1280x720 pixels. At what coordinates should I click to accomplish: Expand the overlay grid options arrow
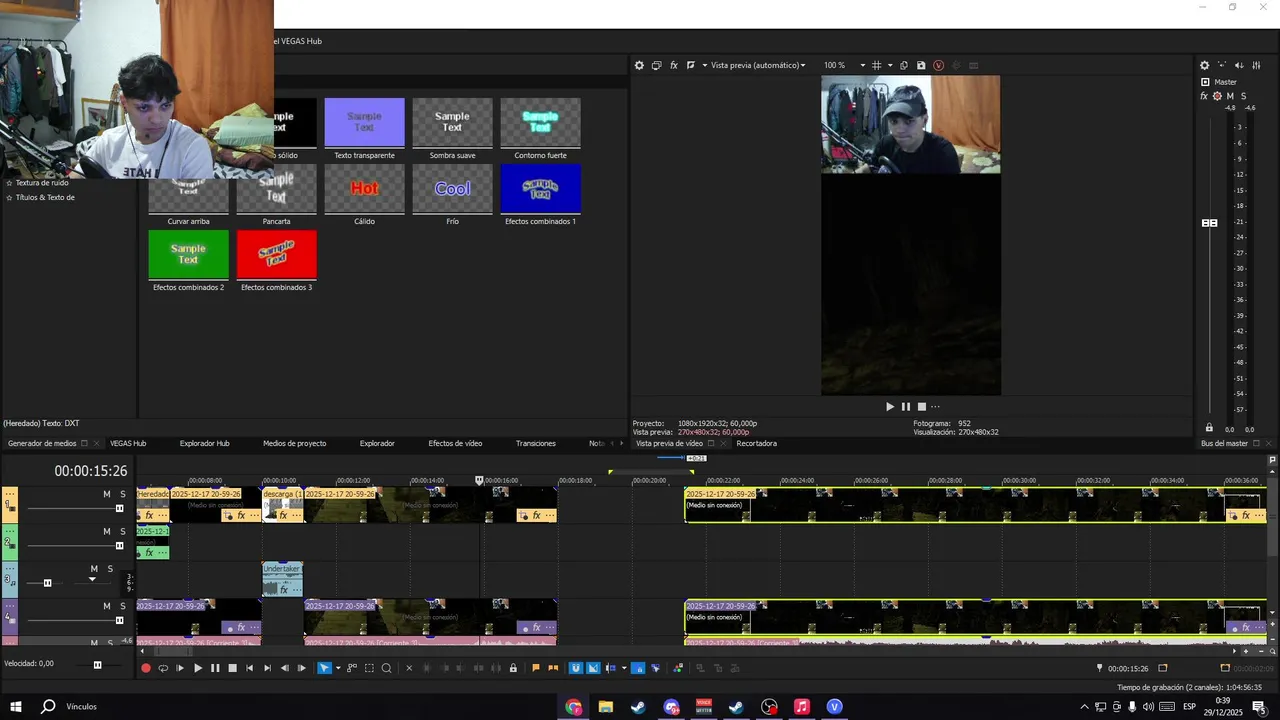(x=890, y=65)
